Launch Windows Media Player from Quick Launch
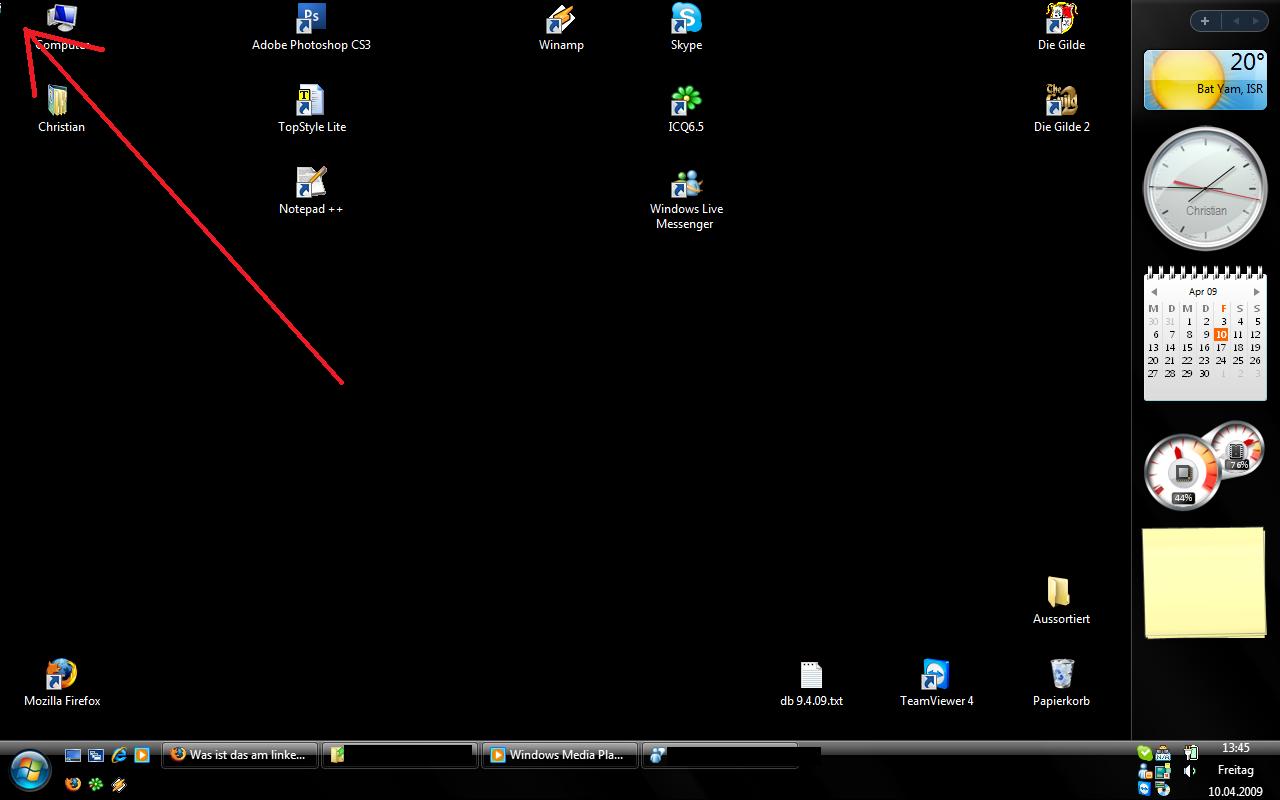This screenshot has height=800, width=1280. click(x=142, y=756)
